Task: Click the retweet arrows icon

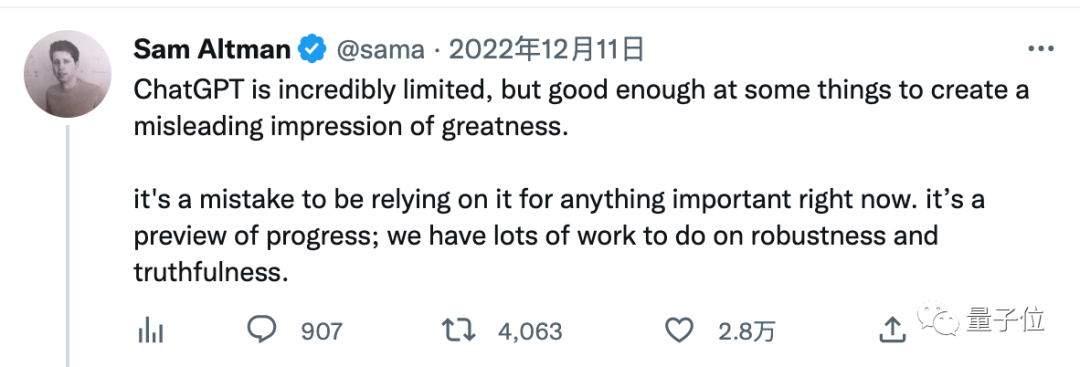Action: [459, 331]
